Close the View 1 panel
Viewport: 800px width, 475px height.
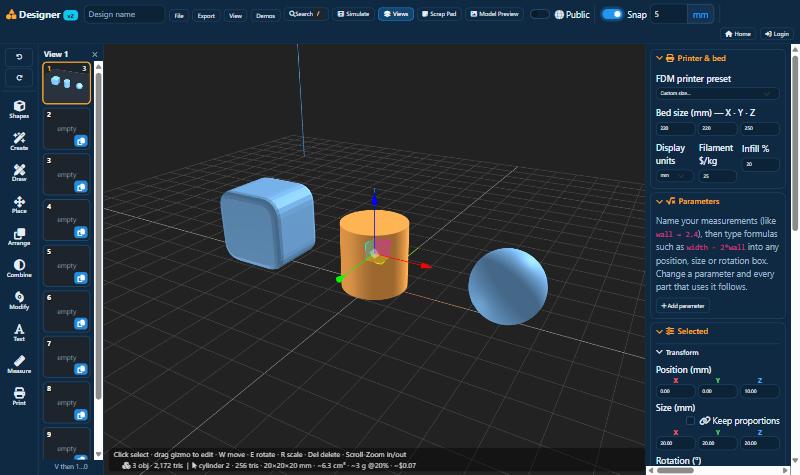point(94,54)
